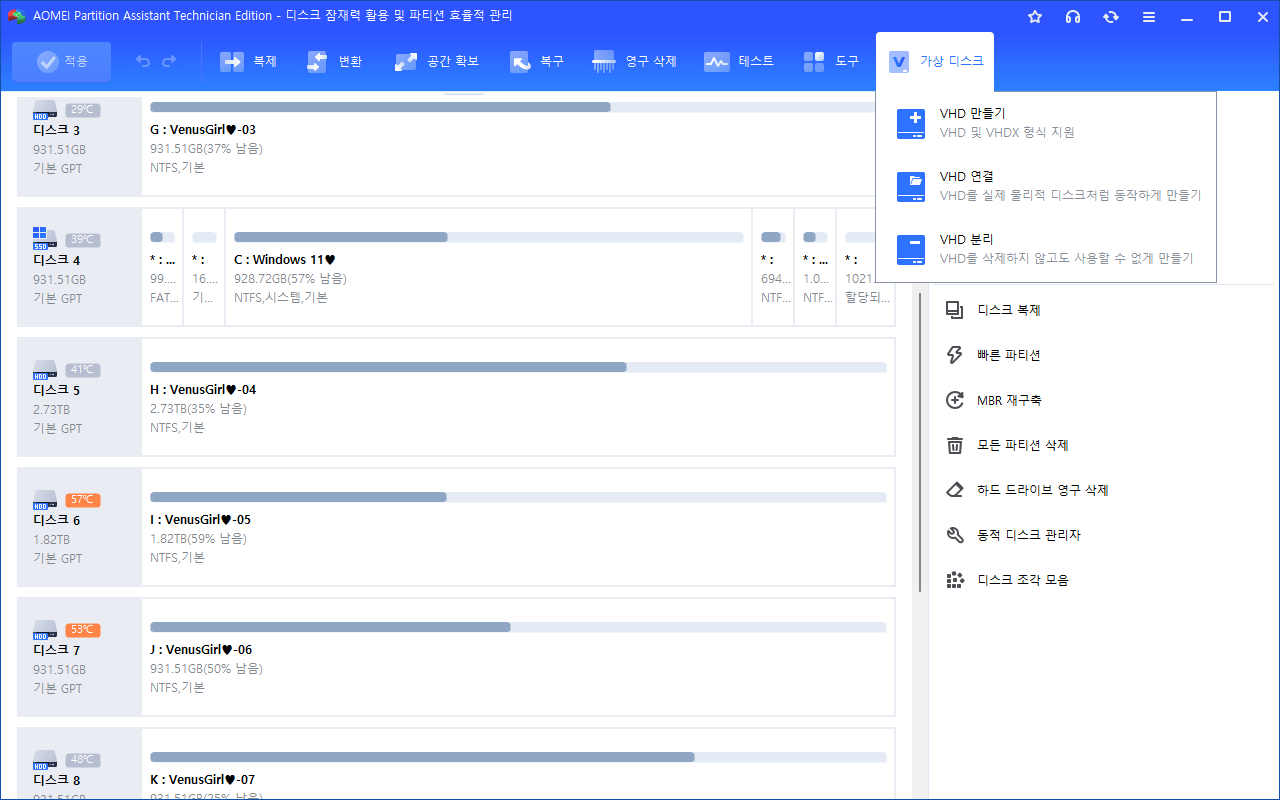Click the VHD 분리 minus disk icon
Image resolution: width=1280 pixels, height=800 pixels.
pos(911,249)
